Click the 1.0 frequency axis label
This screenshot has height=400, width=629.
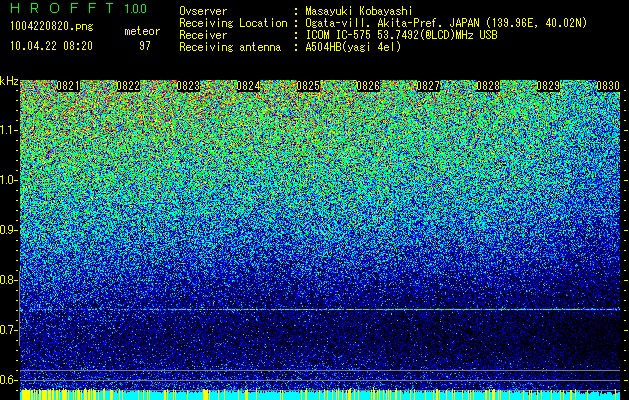click(8, 180)
